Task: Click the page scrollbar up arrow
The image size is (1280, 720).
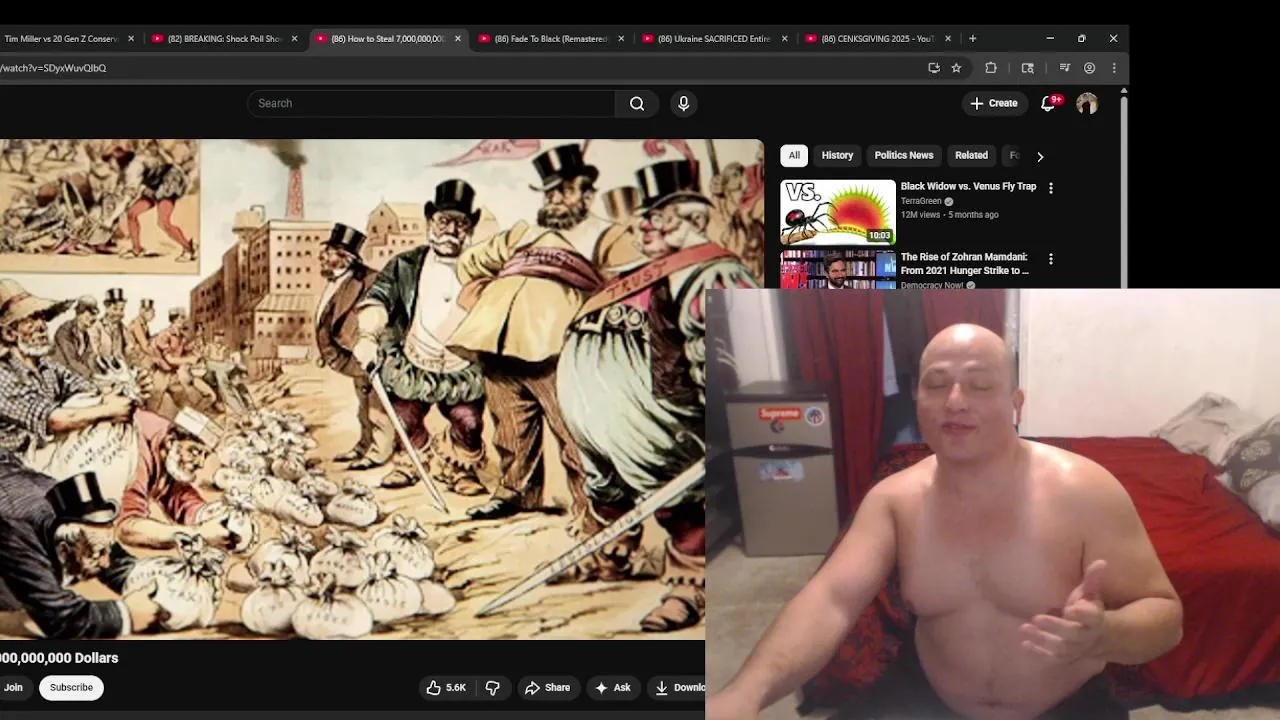Action: (x=1124, y=92)
